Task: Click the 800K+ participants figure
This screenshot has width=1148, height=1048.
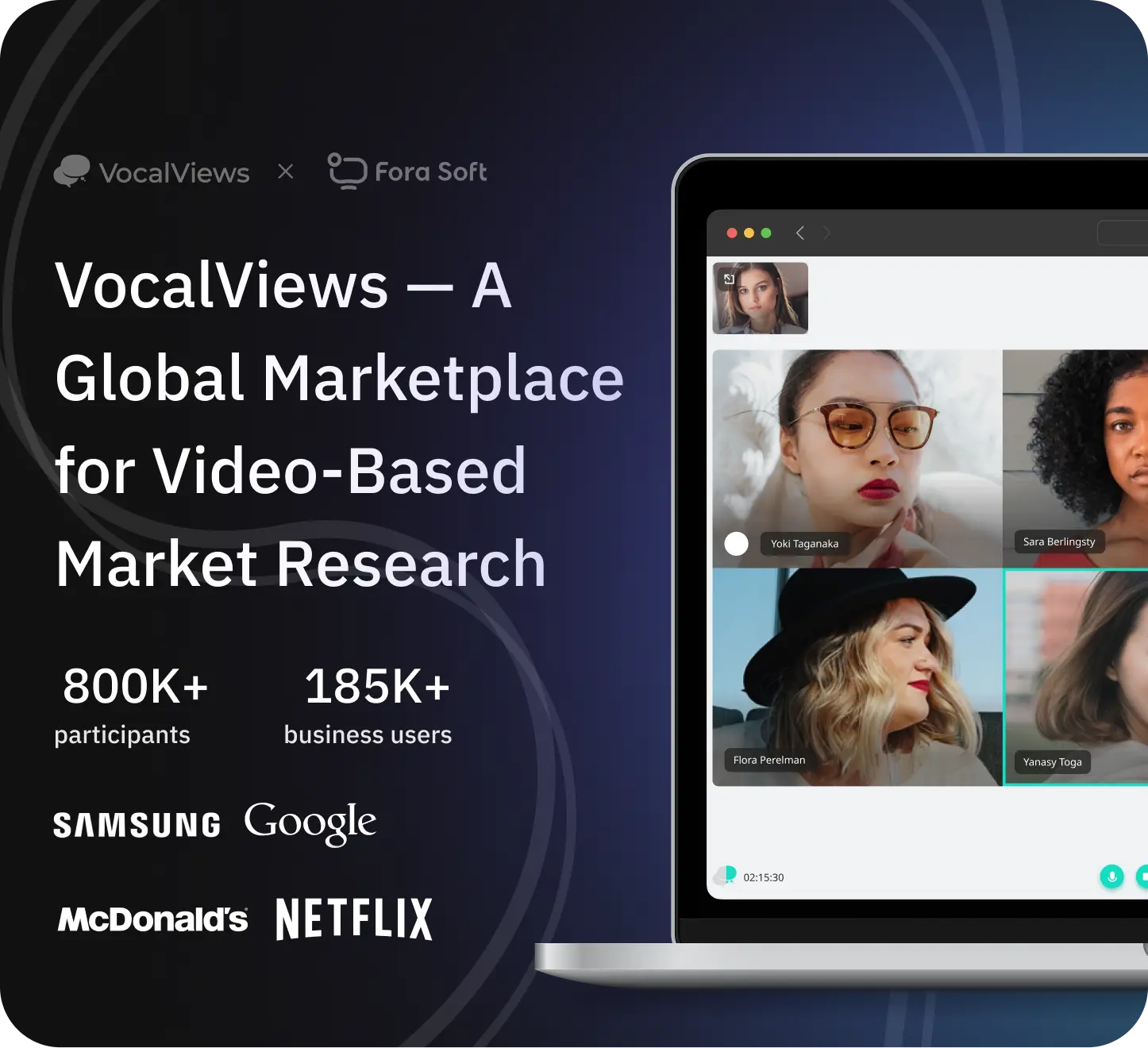Action: (132, 706)
